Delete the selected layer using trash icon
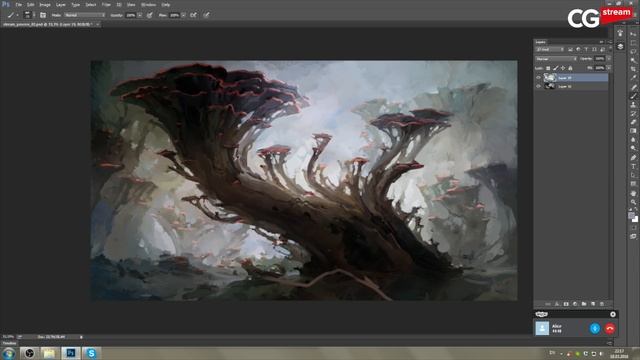Viewport: 640px width, 360px height. click(602, 304)
